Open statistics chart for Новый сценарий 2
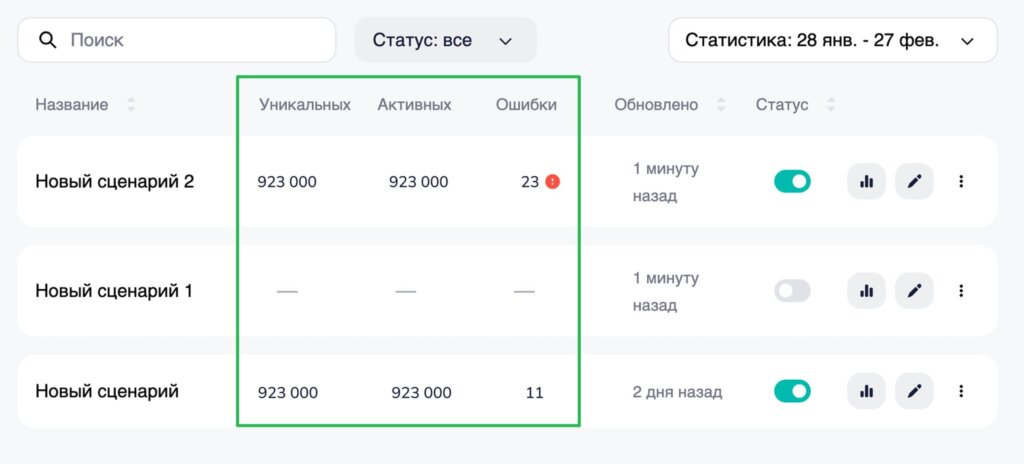 click(866, 182)
